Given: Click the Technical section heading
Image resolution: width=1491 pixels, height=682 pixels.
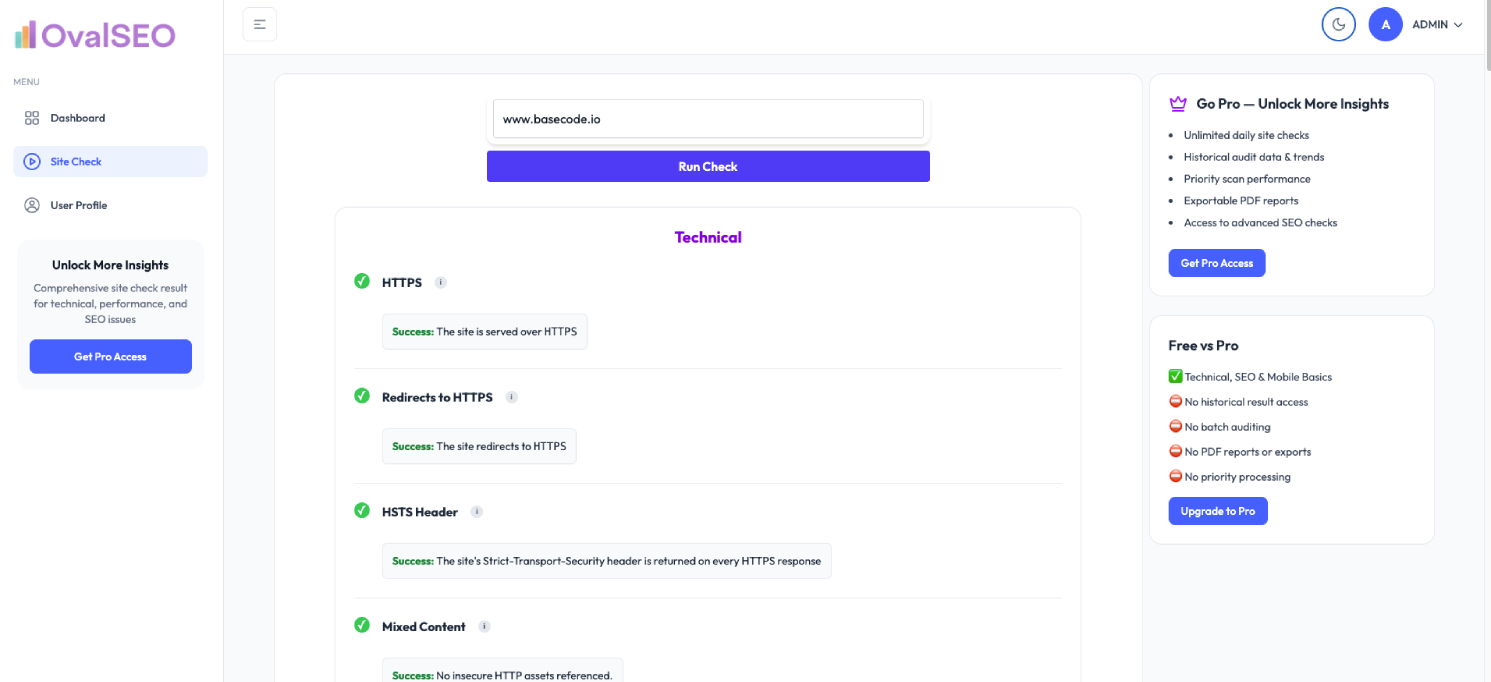Looking at the screenshot, I should click(x=708, y=237).
